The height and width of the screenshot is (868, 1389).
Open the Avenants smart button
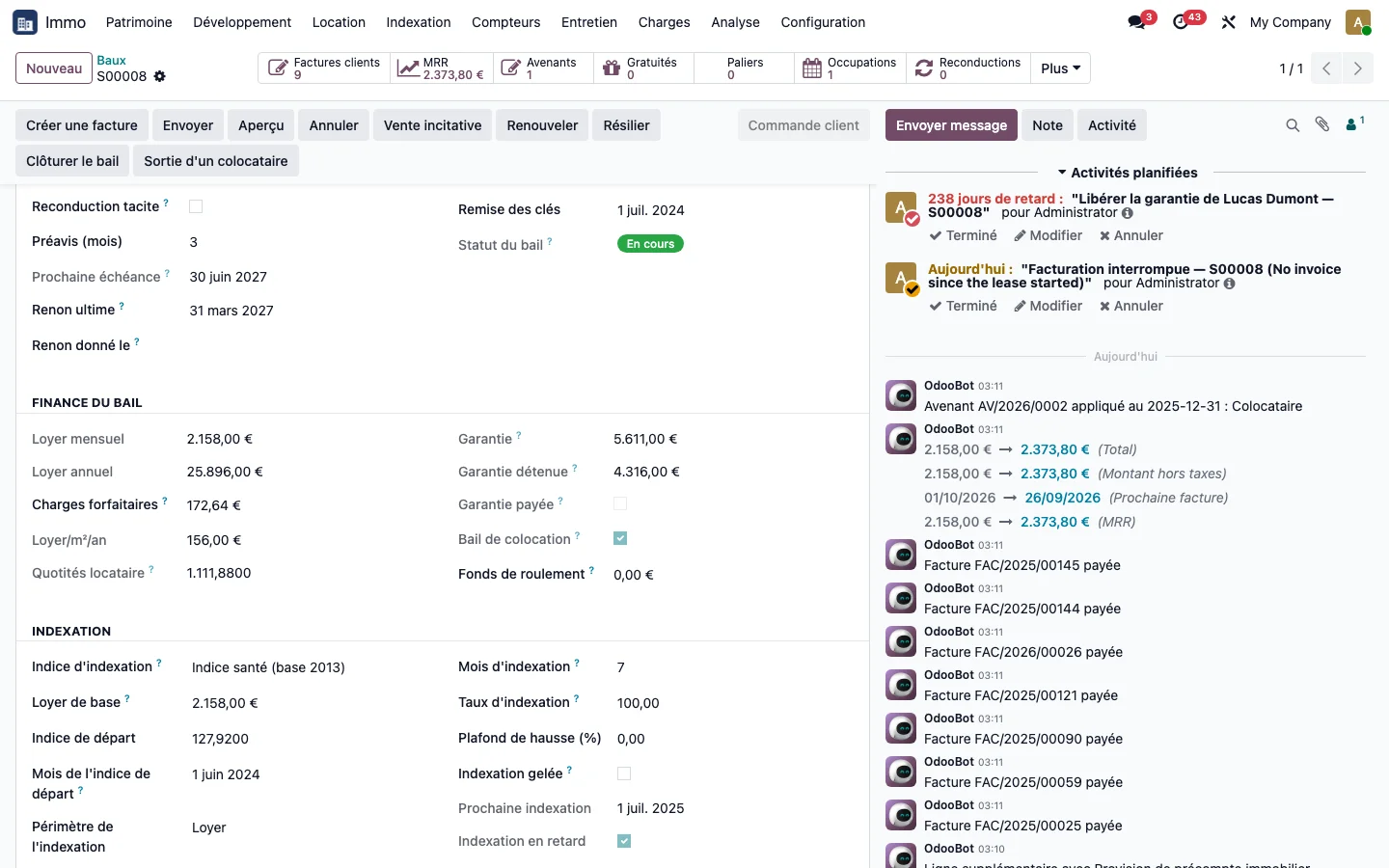(543, 68)
